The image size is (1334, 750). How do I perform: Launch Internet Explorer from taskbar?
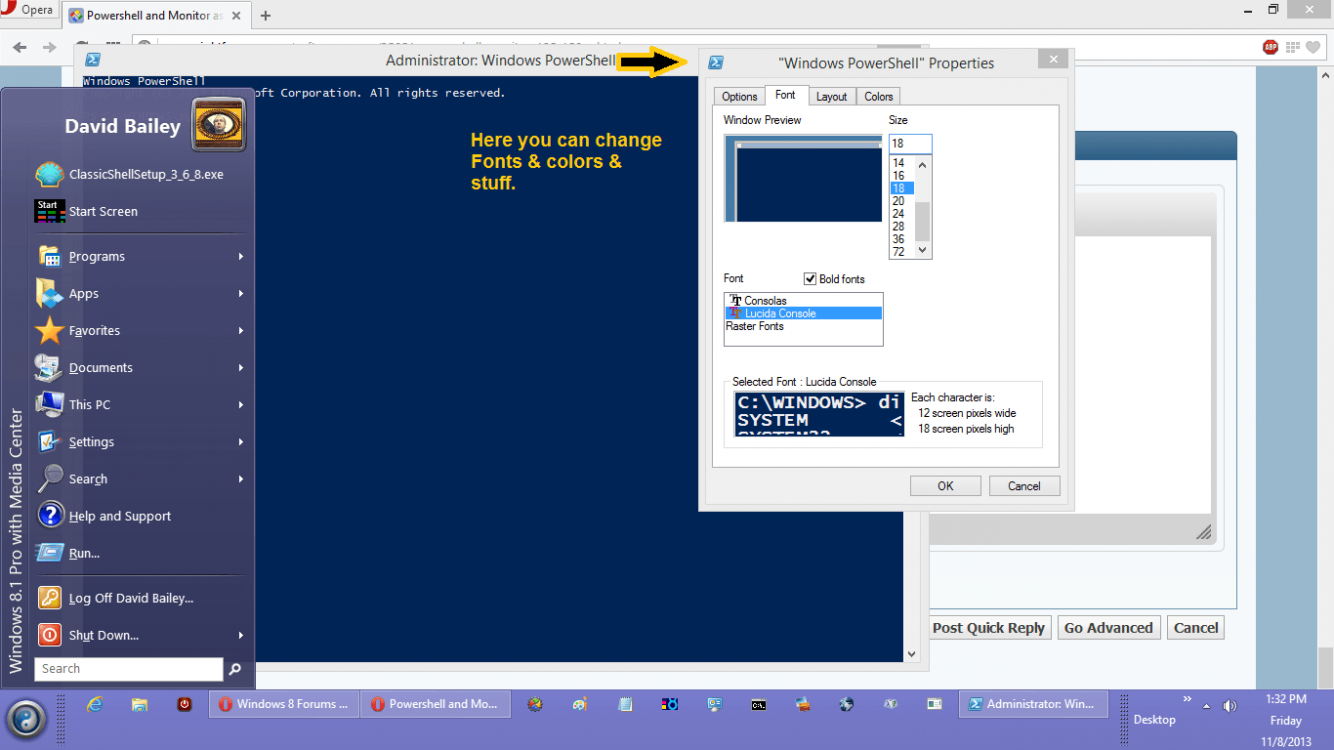coord(95,704)
